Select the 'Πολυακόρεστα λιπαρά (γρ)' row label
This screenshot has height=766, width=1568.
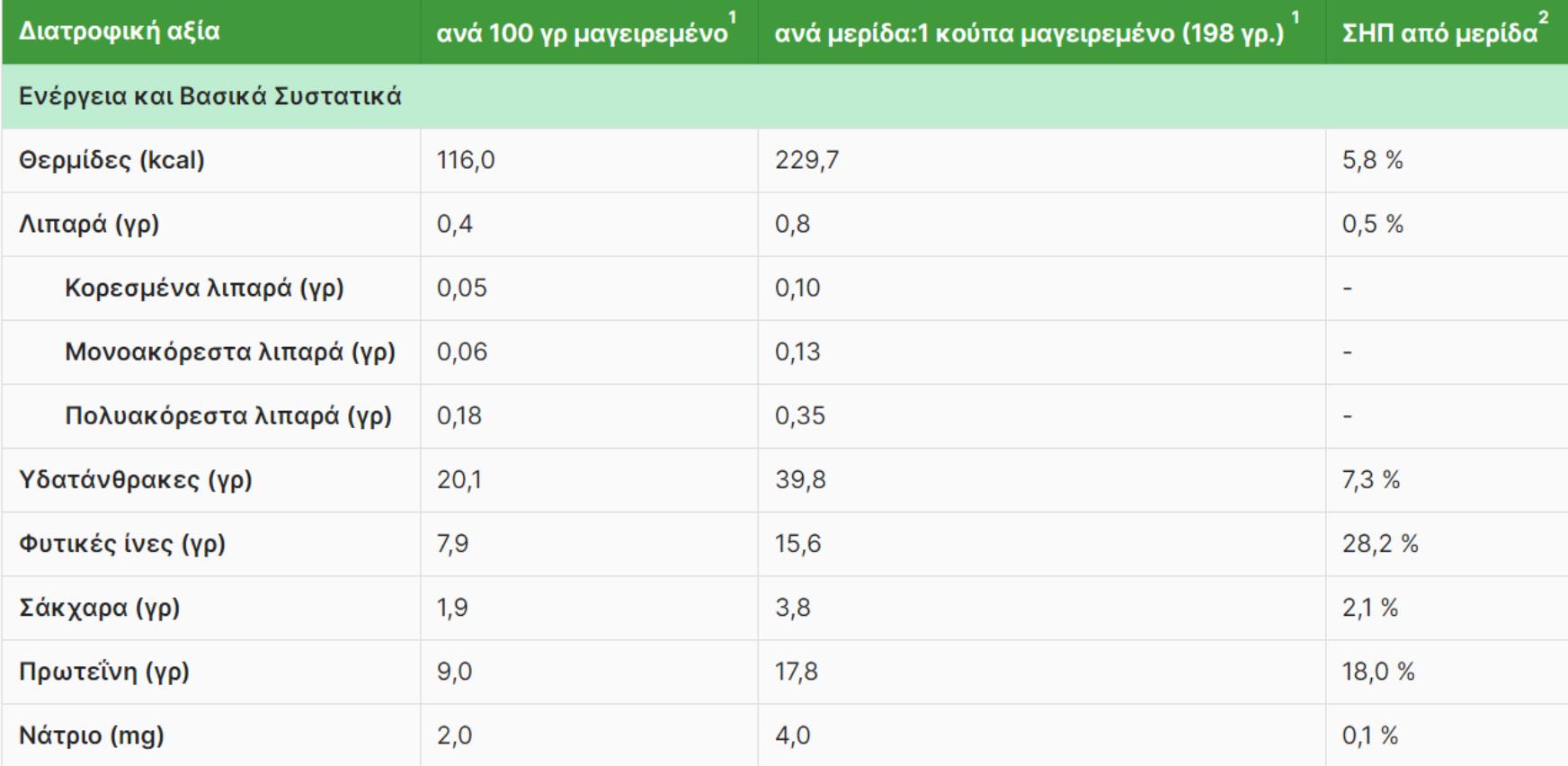pyautogui.click(x=228, y=415)
